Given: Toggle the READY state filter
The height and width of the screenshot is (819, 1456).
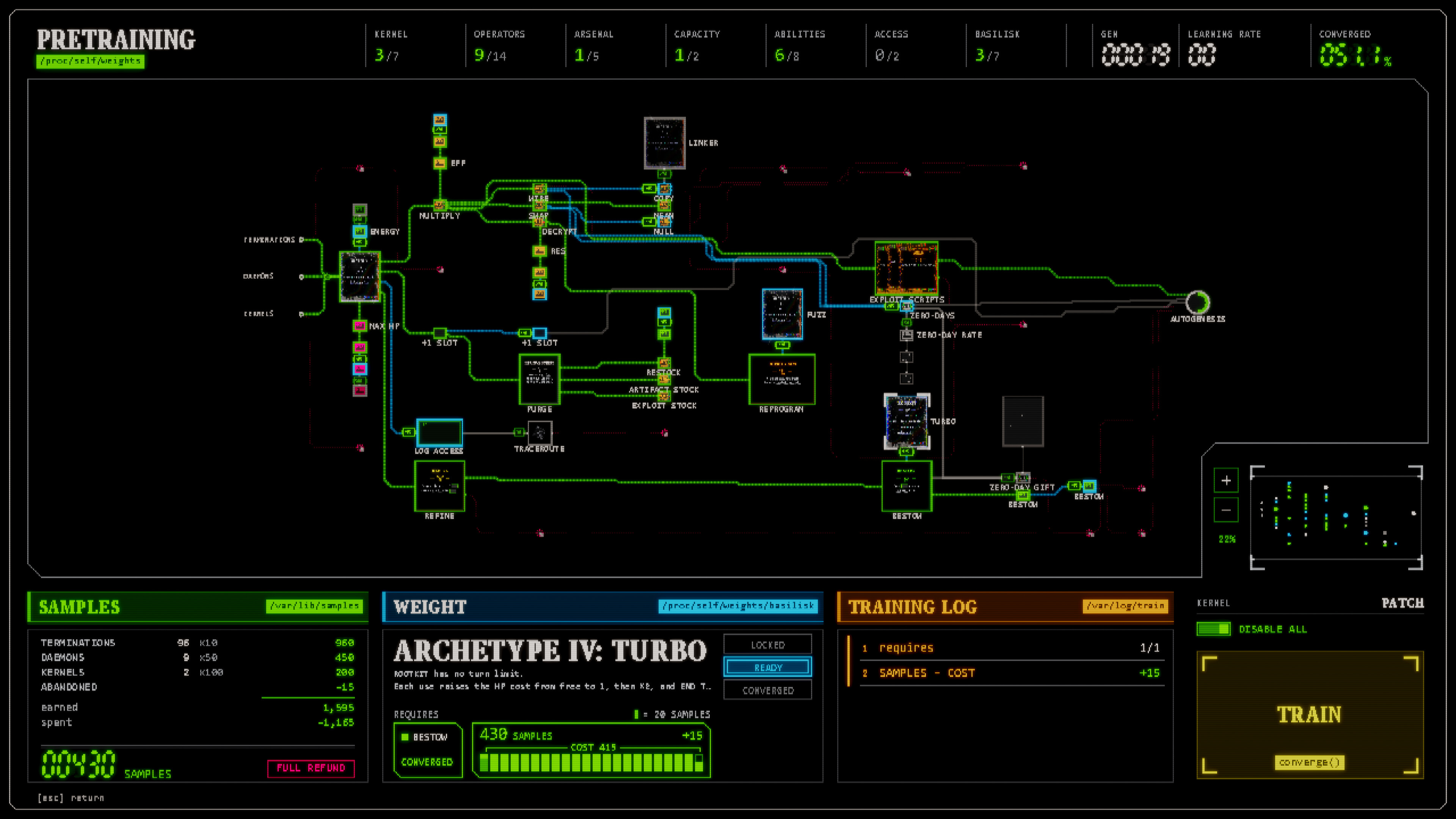Looking at the screenshot, I should point(767,667).
